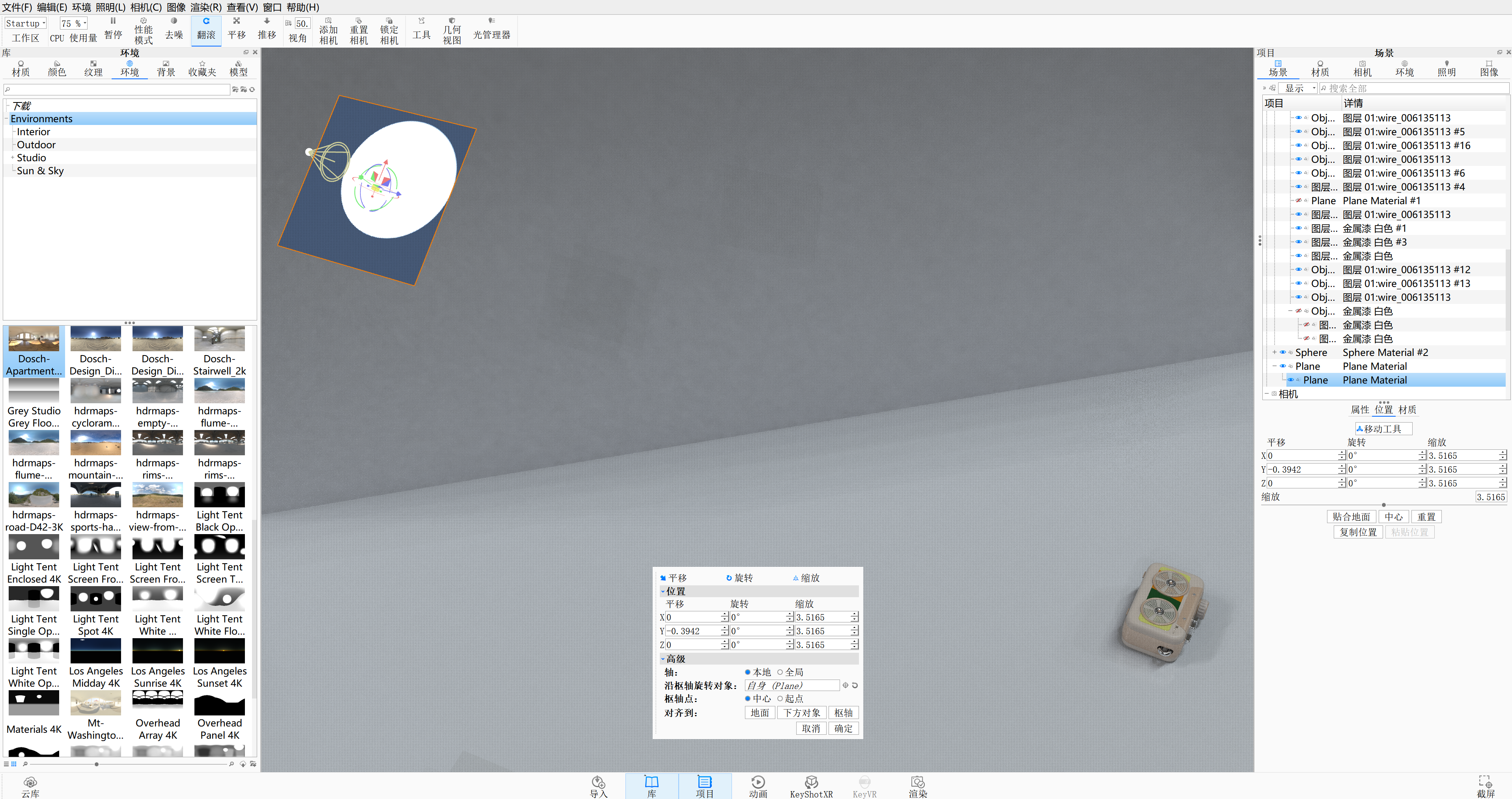Adjust the 缩放 (scale) slider handle
1512x799 pixels.
click(x=1383, y=505)
